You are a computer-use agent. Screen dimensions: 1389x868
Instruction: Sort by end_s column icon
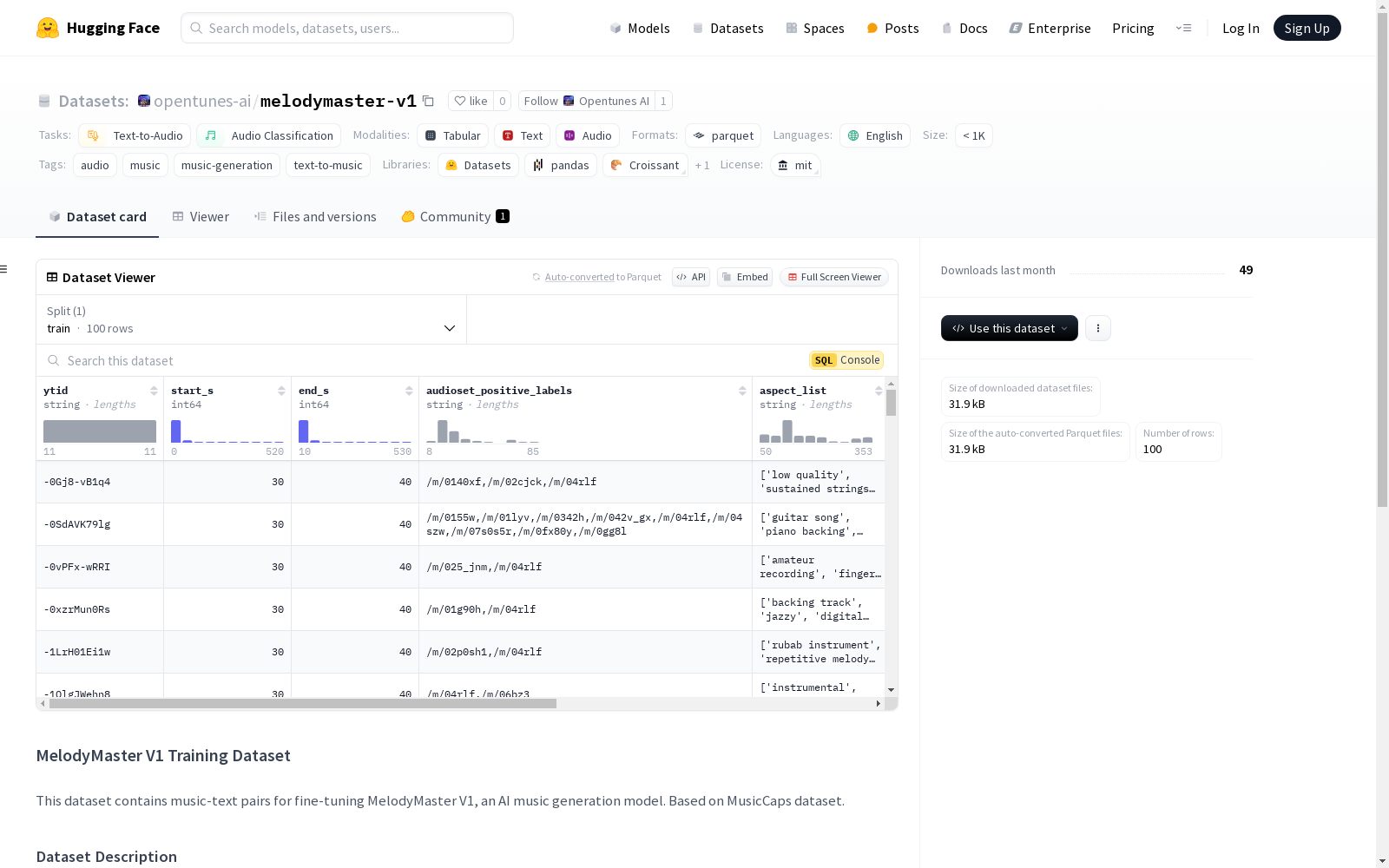point(409,391)
